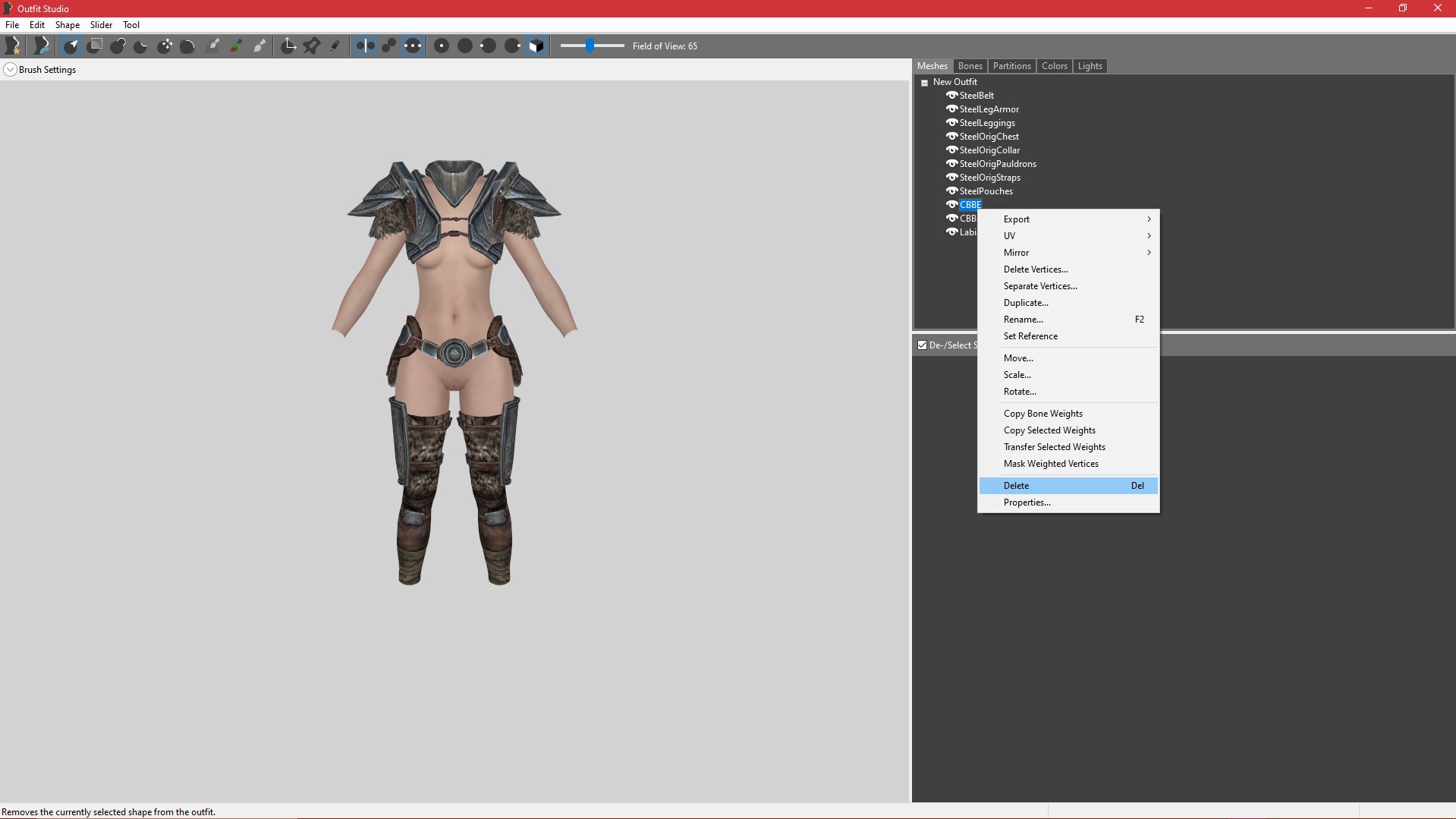The height and width of the screenshot is (819, 1456).
Task: Open the File menu
Action: coord(12,25)
